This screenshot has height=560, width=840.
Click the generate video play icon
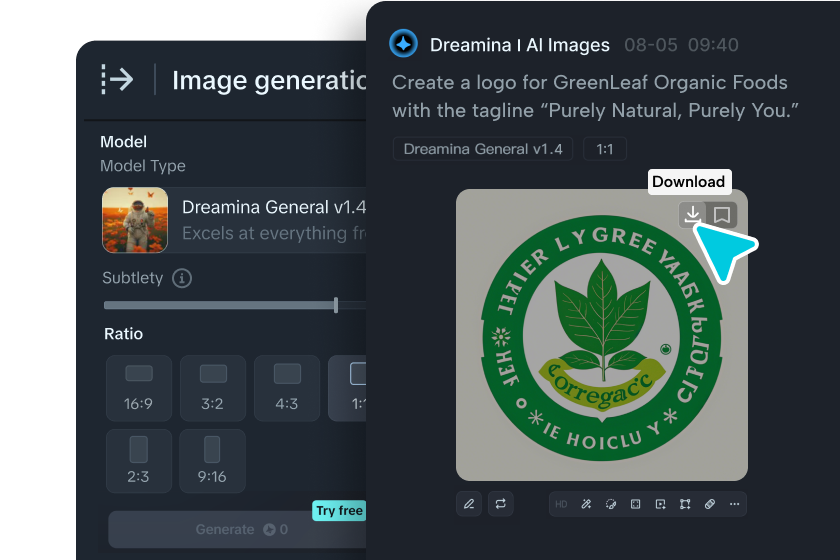click(661, 504)
